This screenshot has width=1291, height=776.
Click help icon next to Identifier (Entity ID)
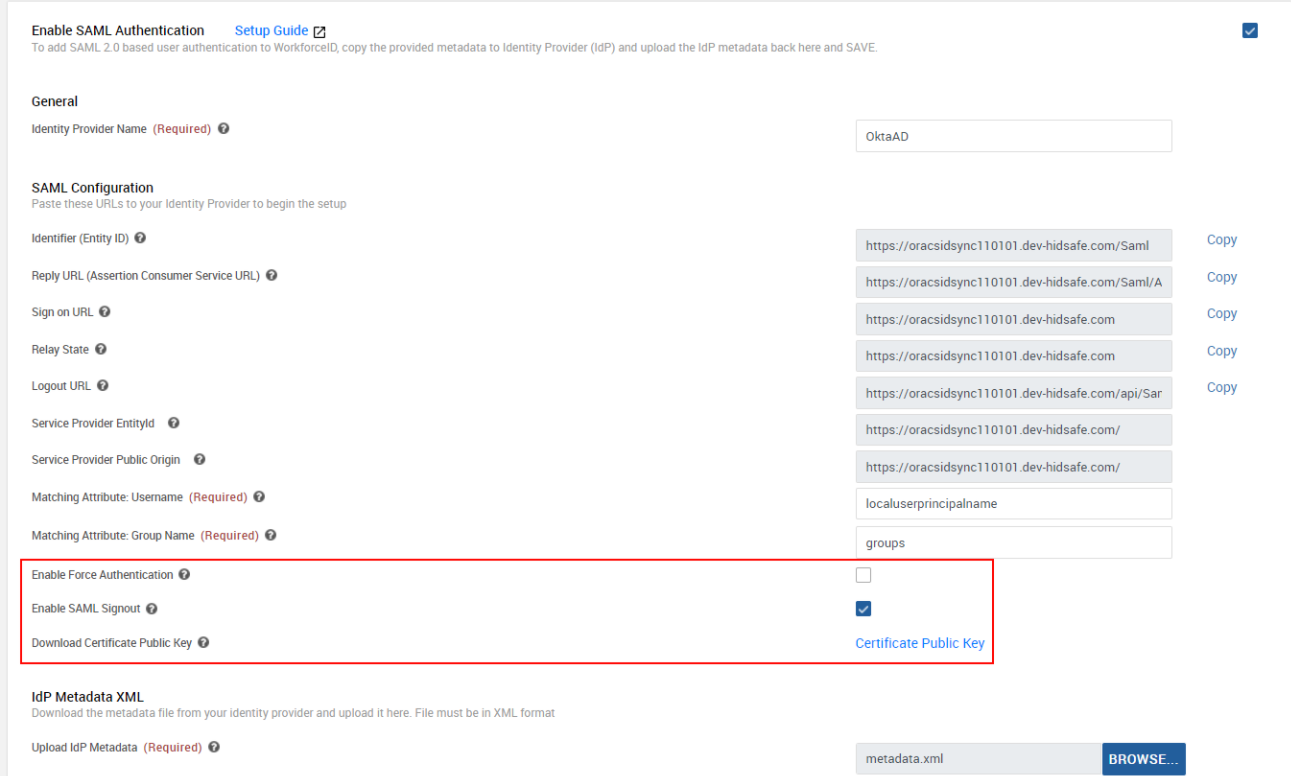click(140, 238)
